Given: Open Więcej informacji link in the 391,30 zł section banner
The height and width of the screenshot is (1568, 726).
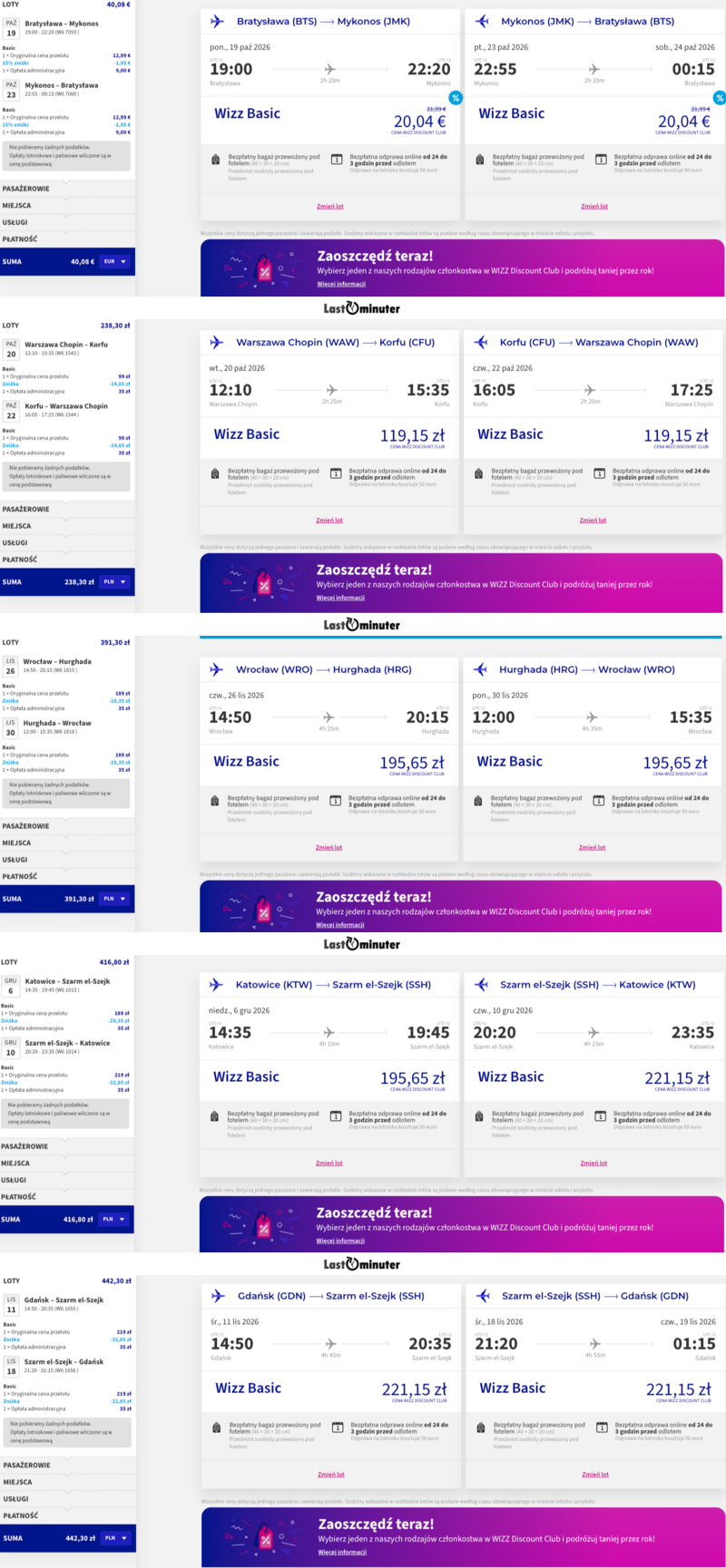Looking at the screenshot, I should click(340, 925).
